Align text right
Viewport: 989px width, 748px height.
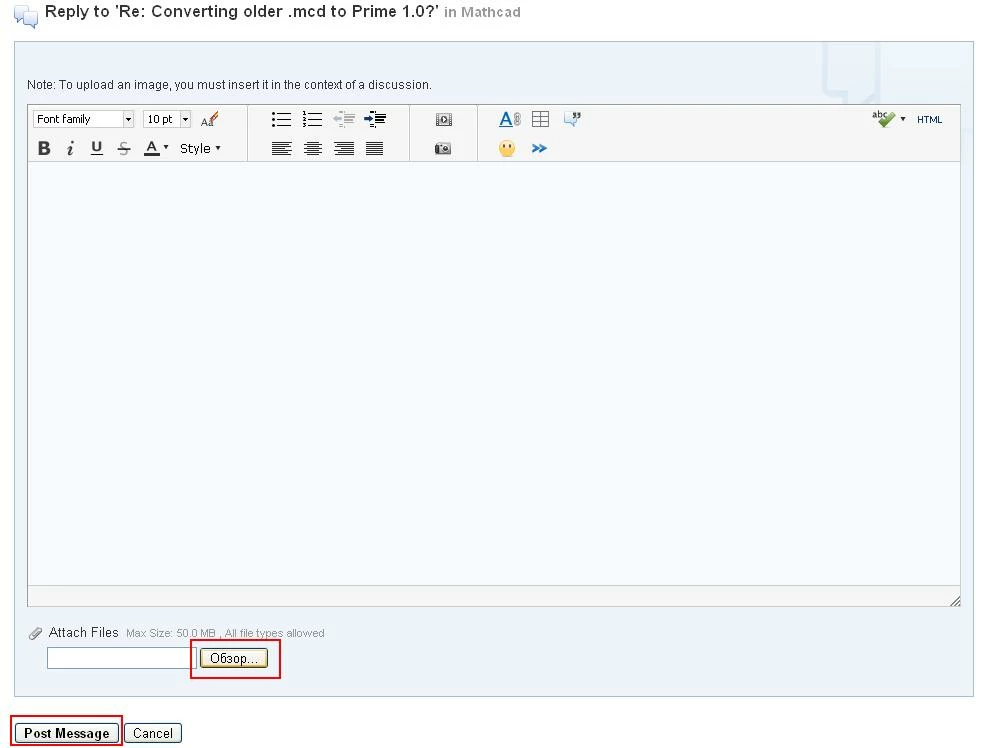pyautogui.click(x=344, y=148)
